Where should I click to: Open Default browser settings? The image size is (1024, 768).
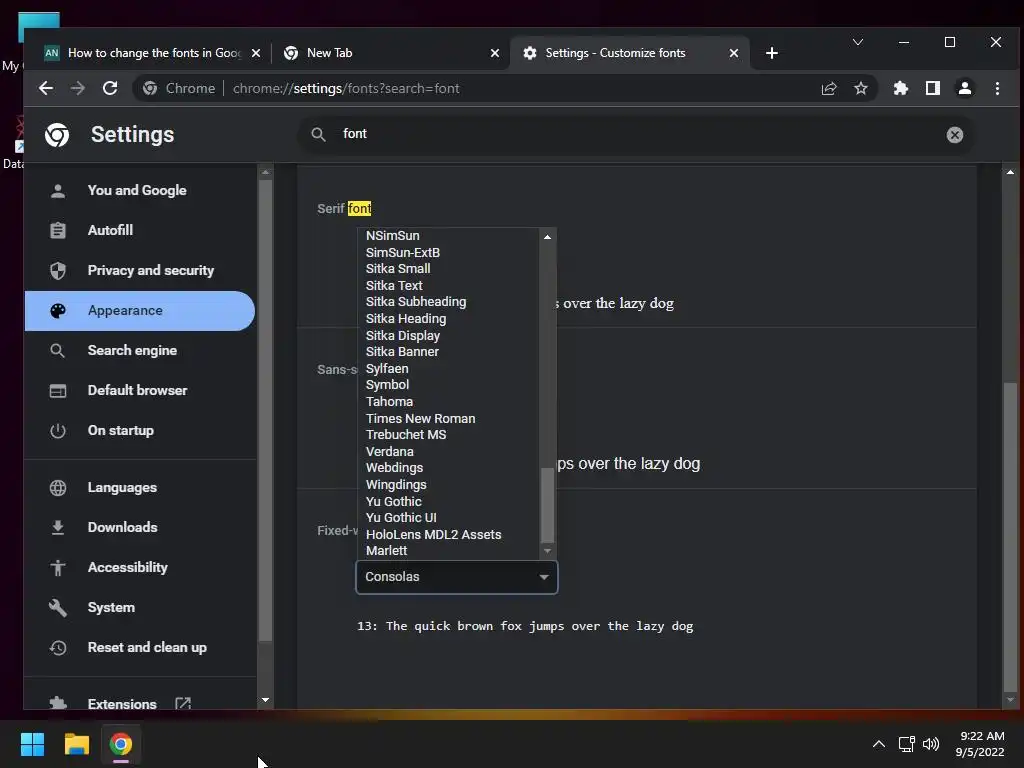(x=140, y=391)
